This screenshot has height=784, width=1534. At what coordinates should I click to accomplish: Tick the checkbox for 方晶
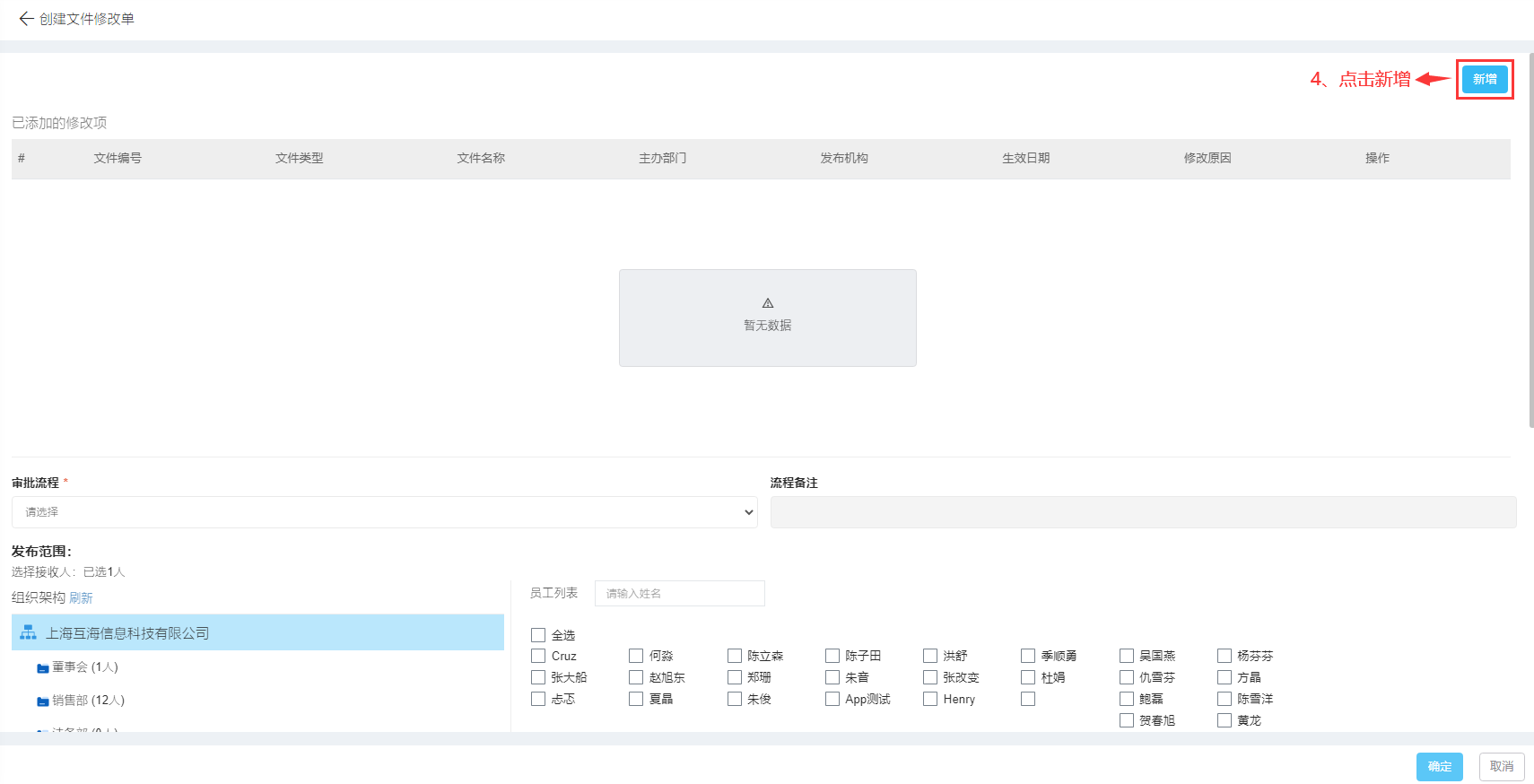tap(1225, 677)
